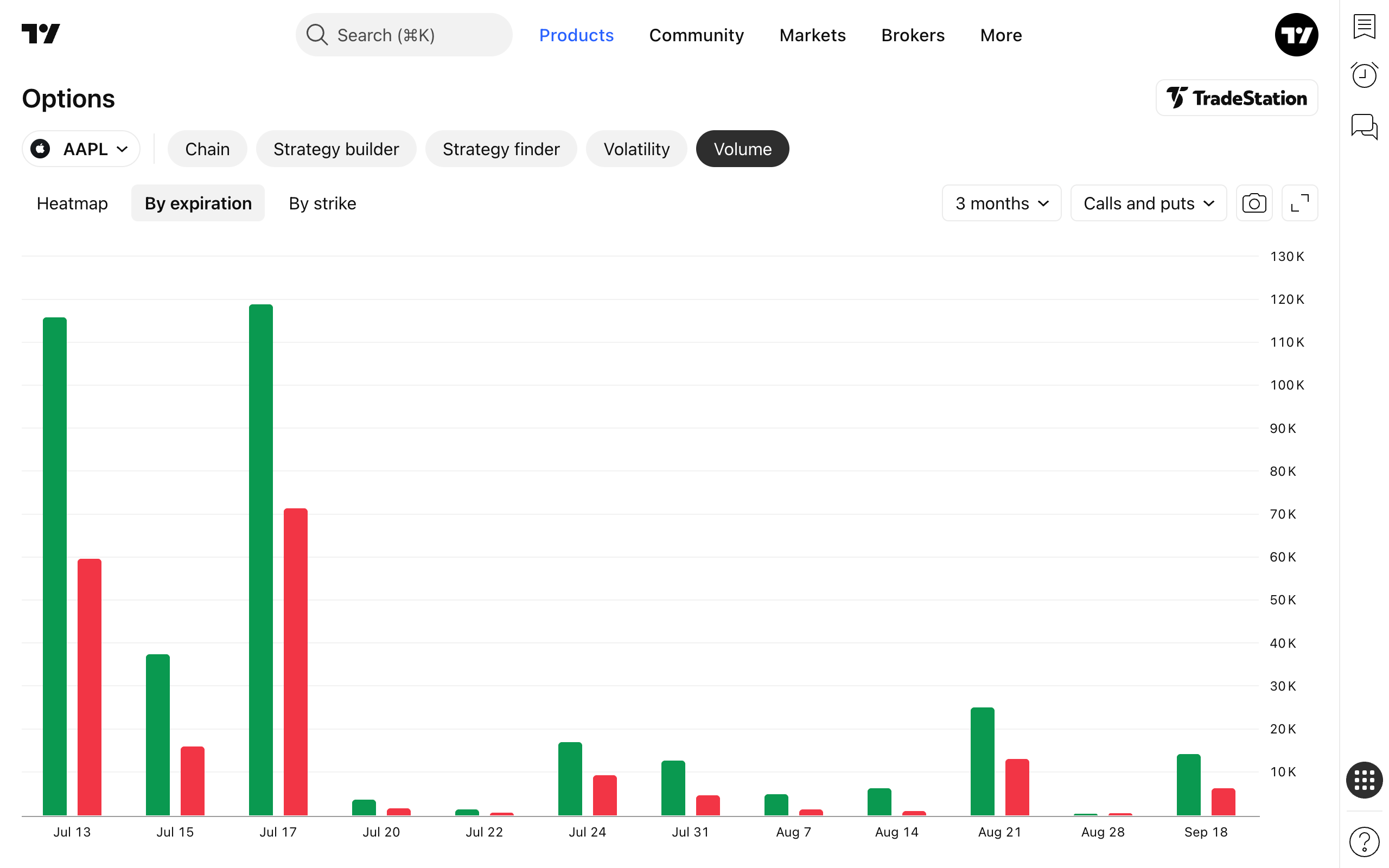Image resolution: width=1389 pixels, height=868 pixels.
Task: Open the chats panel icon
Action: point(1363,126)
